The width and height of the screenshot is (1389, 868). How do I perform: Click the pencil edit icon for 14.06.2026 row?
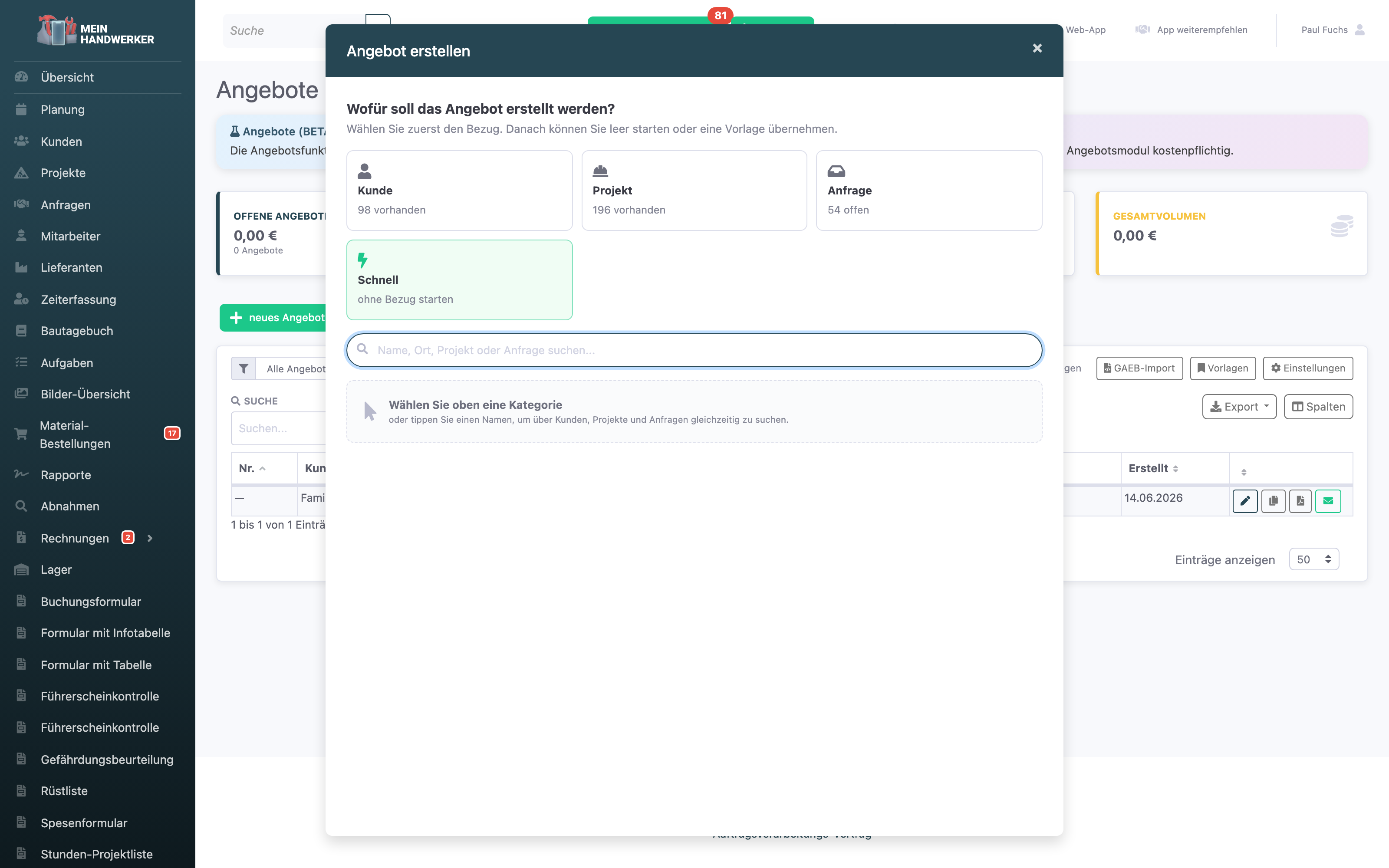(x=1245, y=501)
